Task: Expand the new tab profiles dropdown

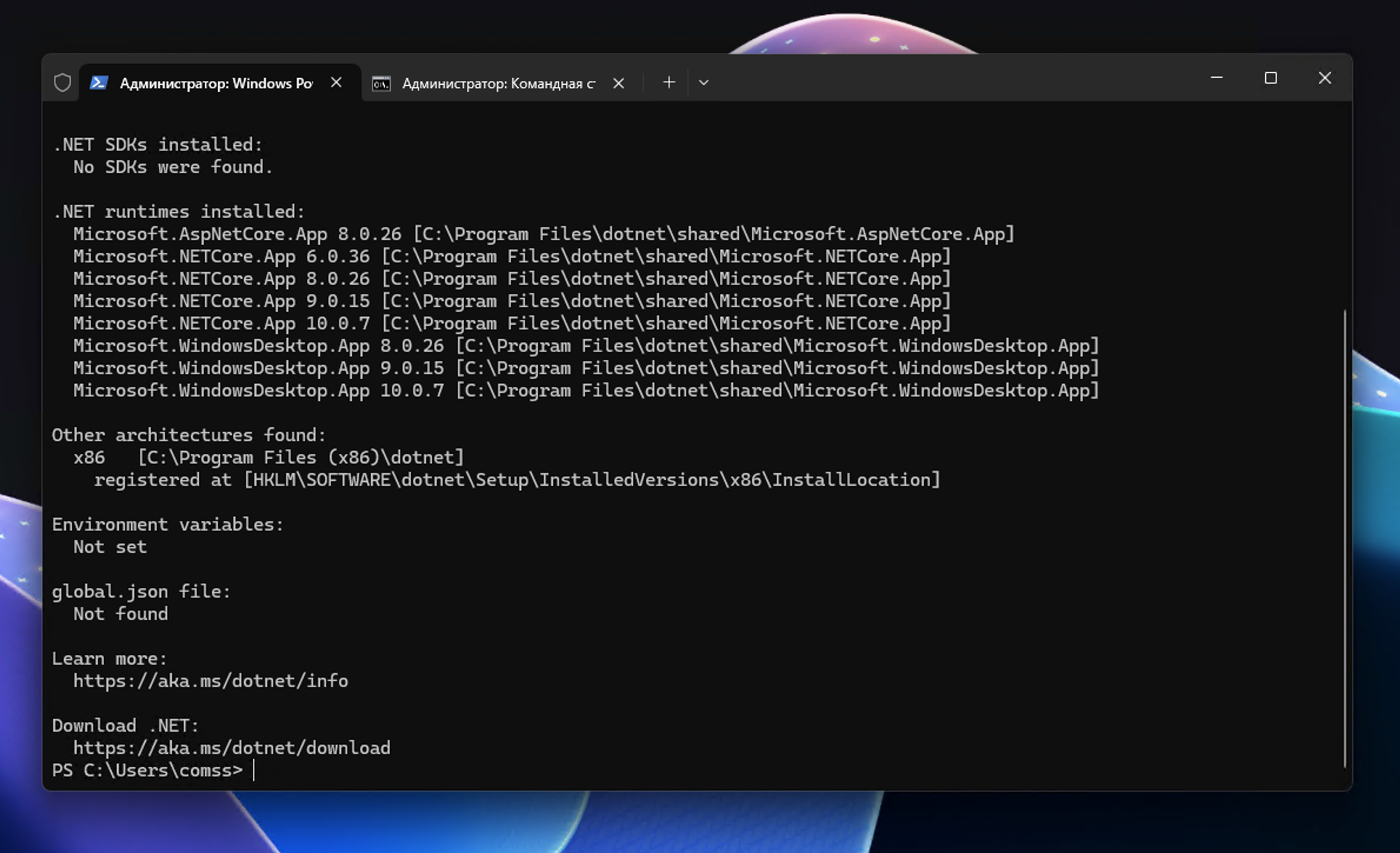Action: [x=703, y=82]
